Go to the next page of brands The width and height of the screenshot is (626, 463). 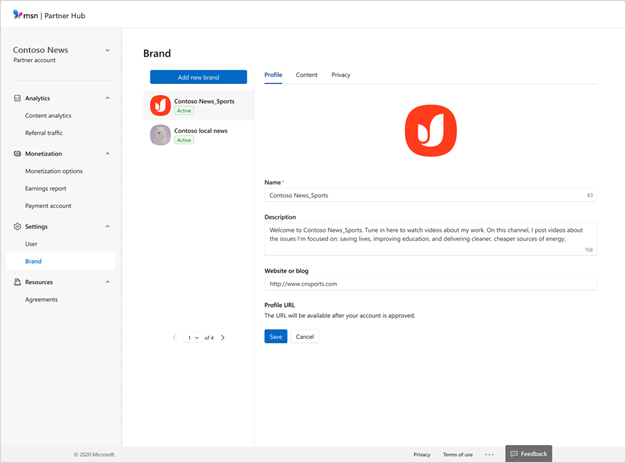223,338
